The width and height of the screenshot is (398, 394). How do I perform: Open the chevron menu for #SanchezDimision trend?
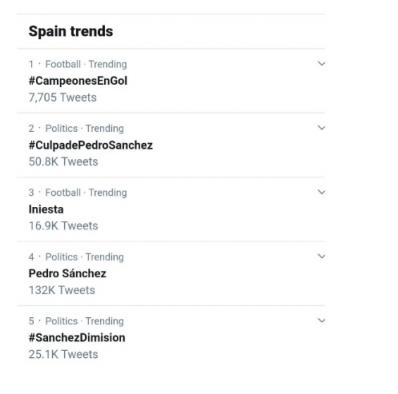click(321, 321)
